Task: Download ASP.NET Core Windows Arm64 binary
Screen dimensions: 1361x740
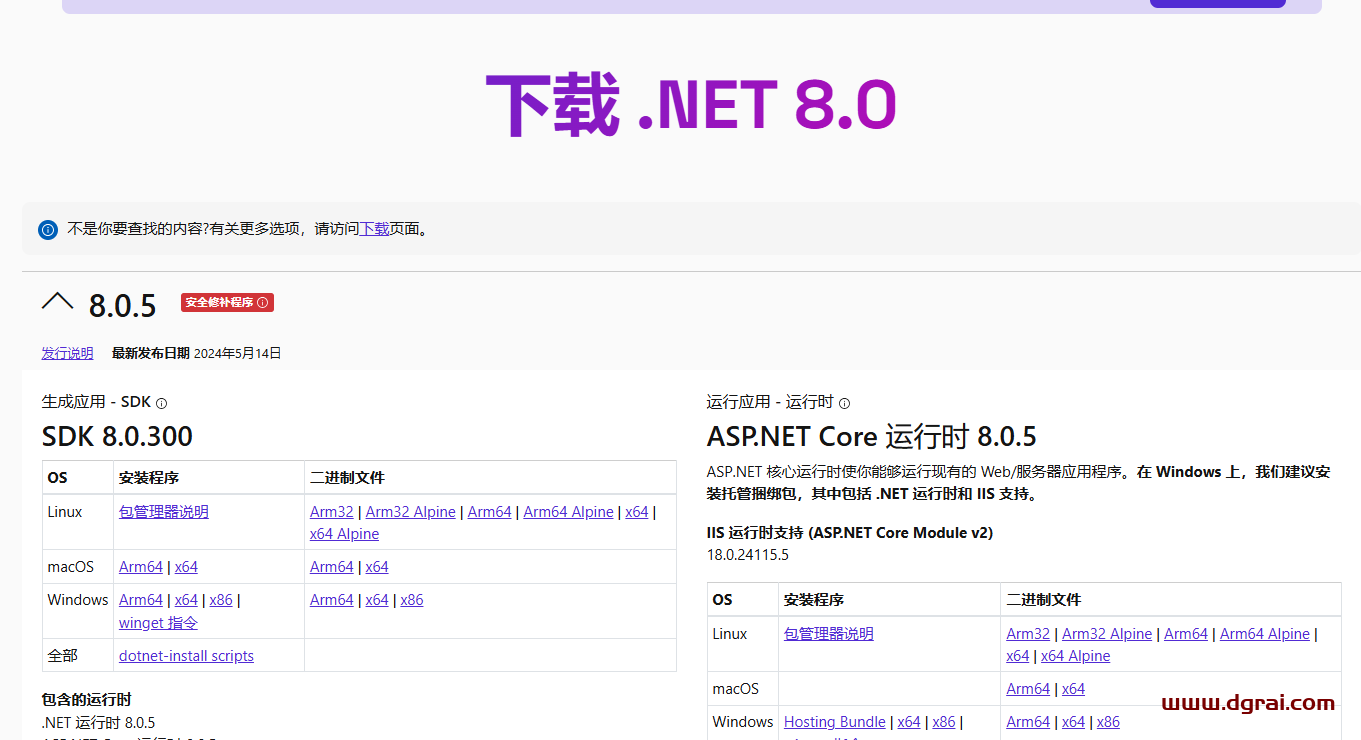Action: pyautogui.click(x=1028, y=722)
